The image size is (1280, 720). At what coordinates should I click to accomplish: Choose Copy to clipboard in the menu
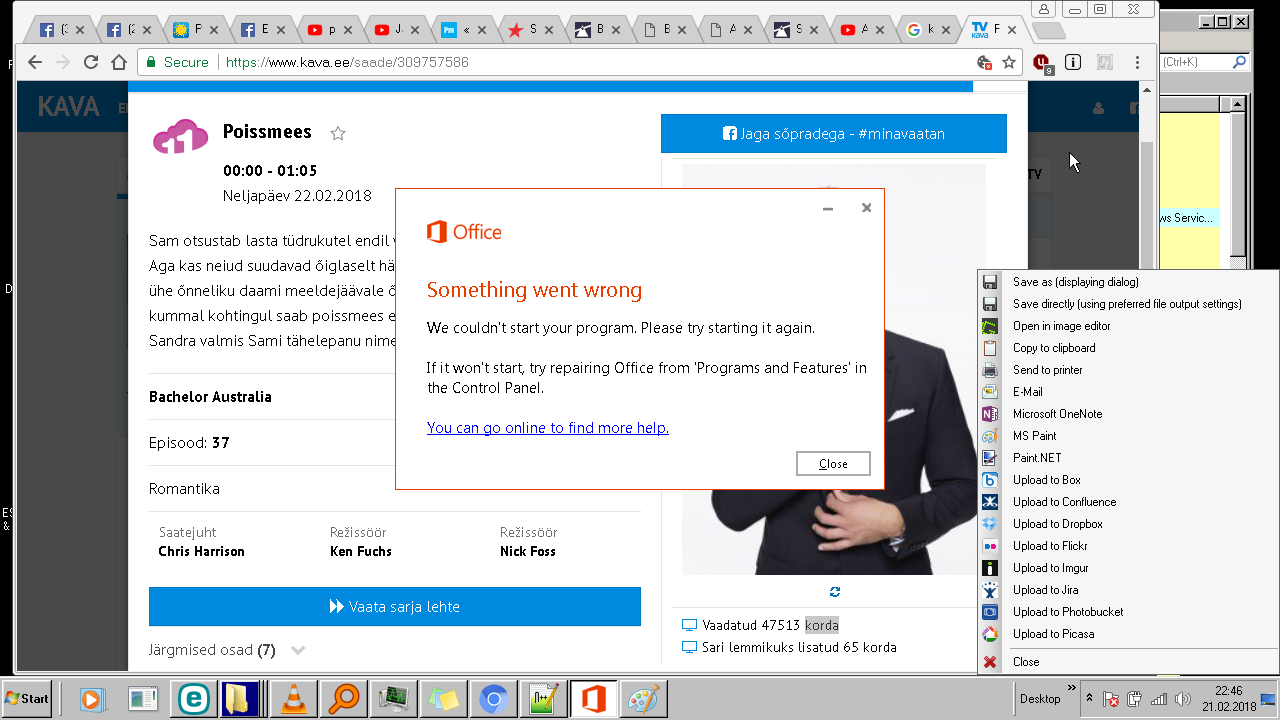pyautogui.click(x=1053, y=348)
